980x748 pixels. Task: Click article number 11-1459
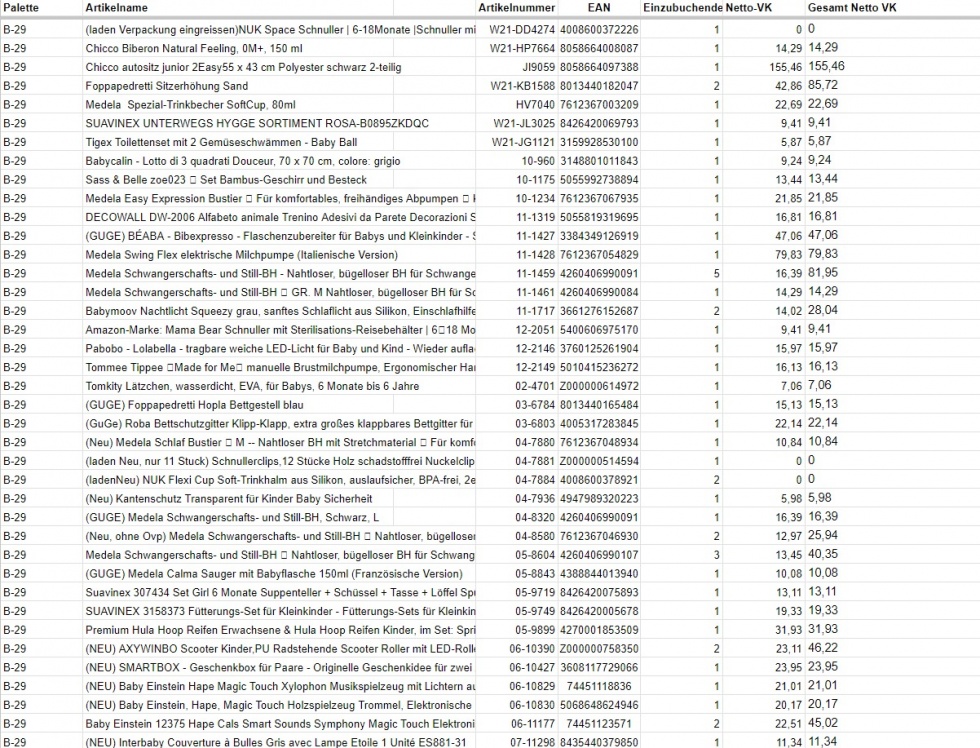pos(536,273)
